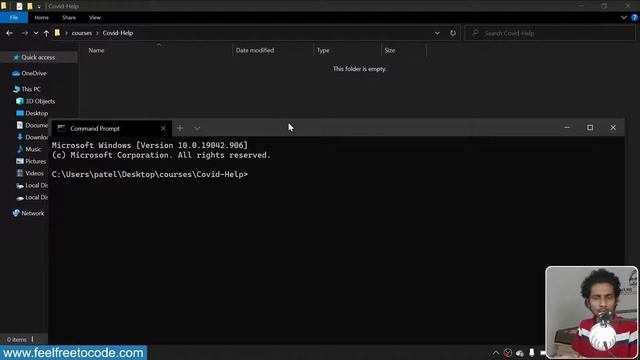
Task: Click the "0 items" status bar text
Action: pyautogui.click(x=16, y=340)
